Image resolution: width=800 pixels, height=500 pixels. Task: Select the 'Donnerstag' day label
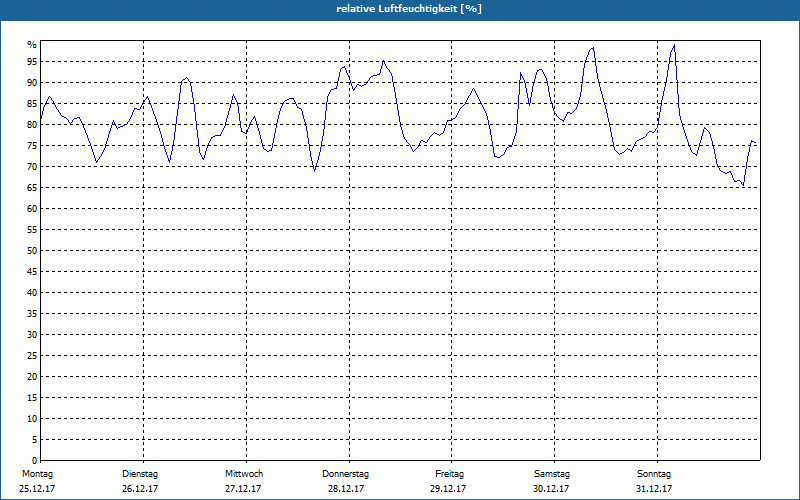[345, 474]
